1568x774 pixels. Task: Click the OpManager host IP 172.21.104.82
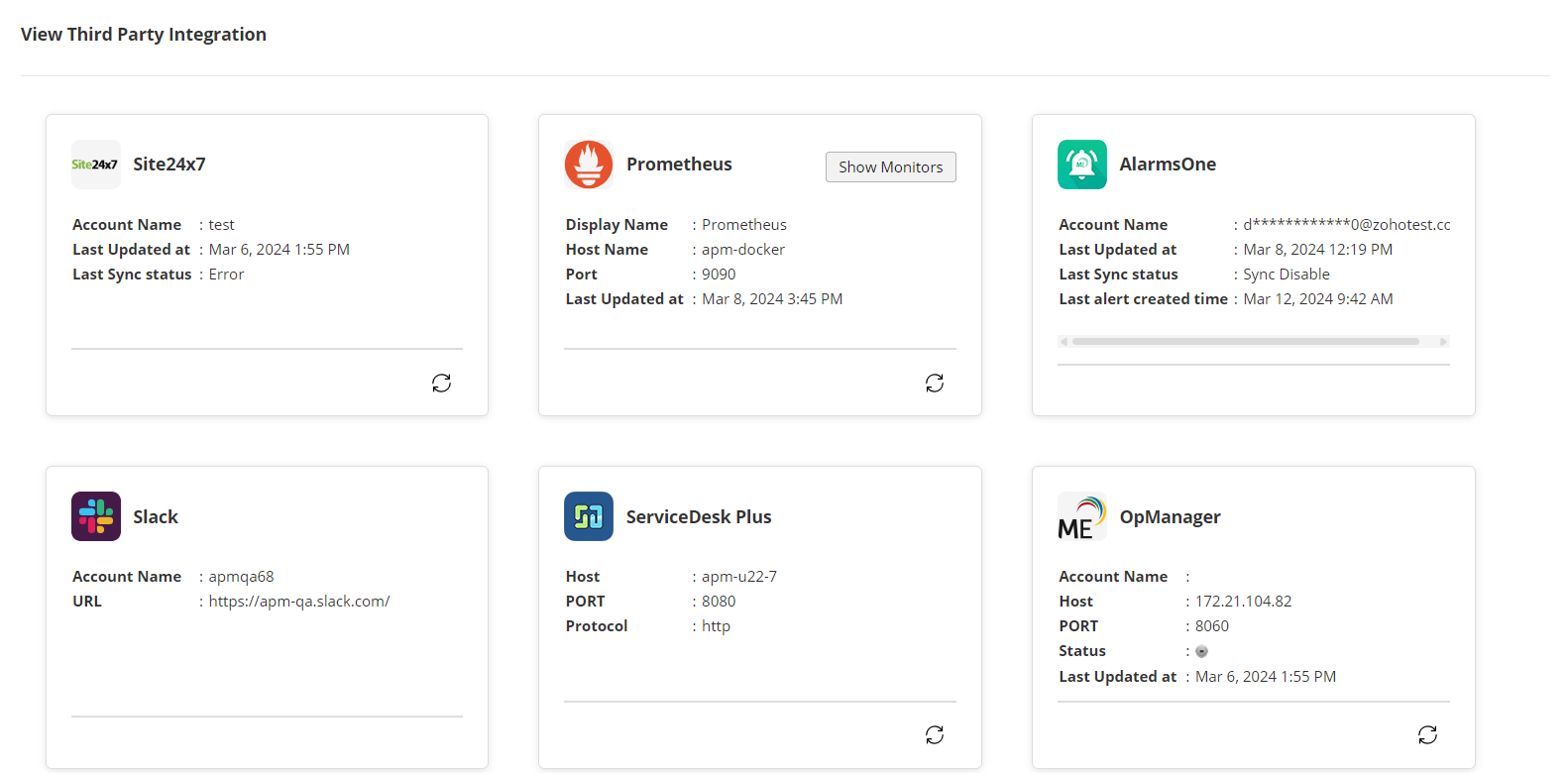(1243, 602)
